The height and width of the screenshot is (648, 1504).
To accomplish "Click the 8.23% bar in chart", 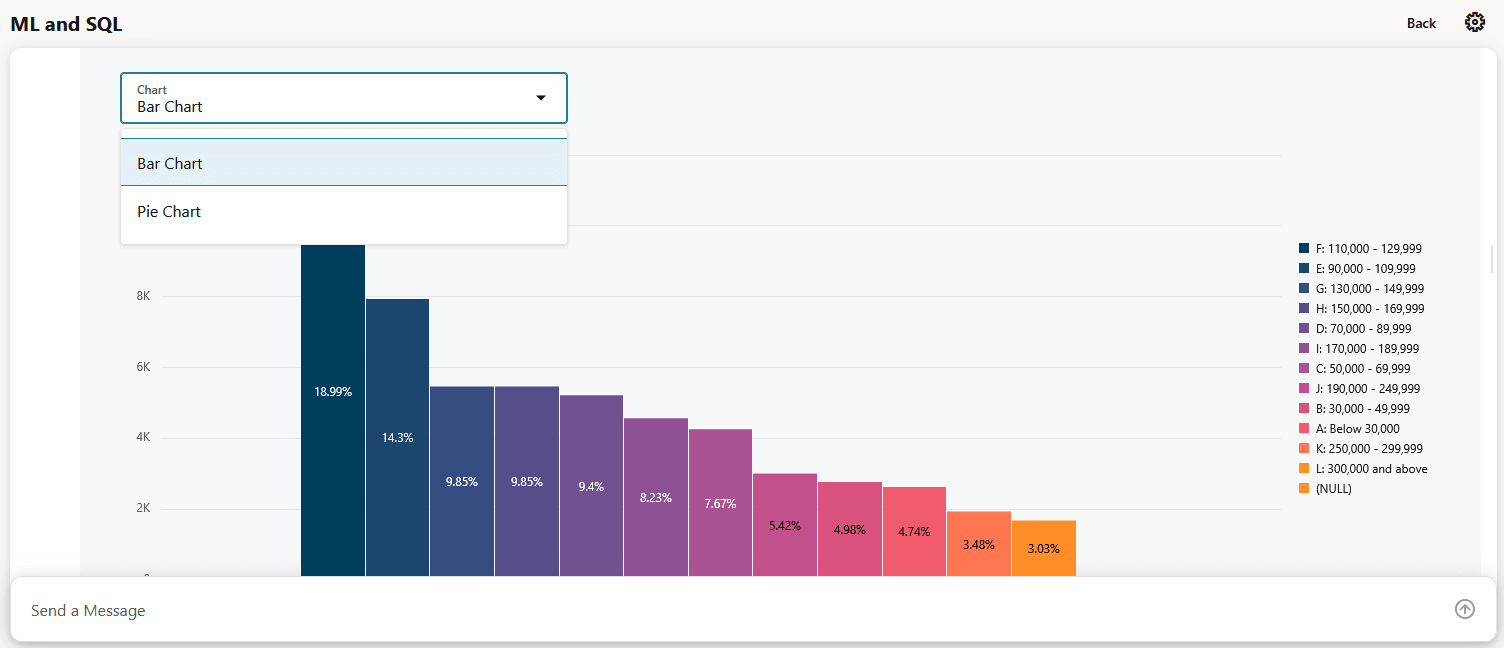I will (x=656, y=497).
